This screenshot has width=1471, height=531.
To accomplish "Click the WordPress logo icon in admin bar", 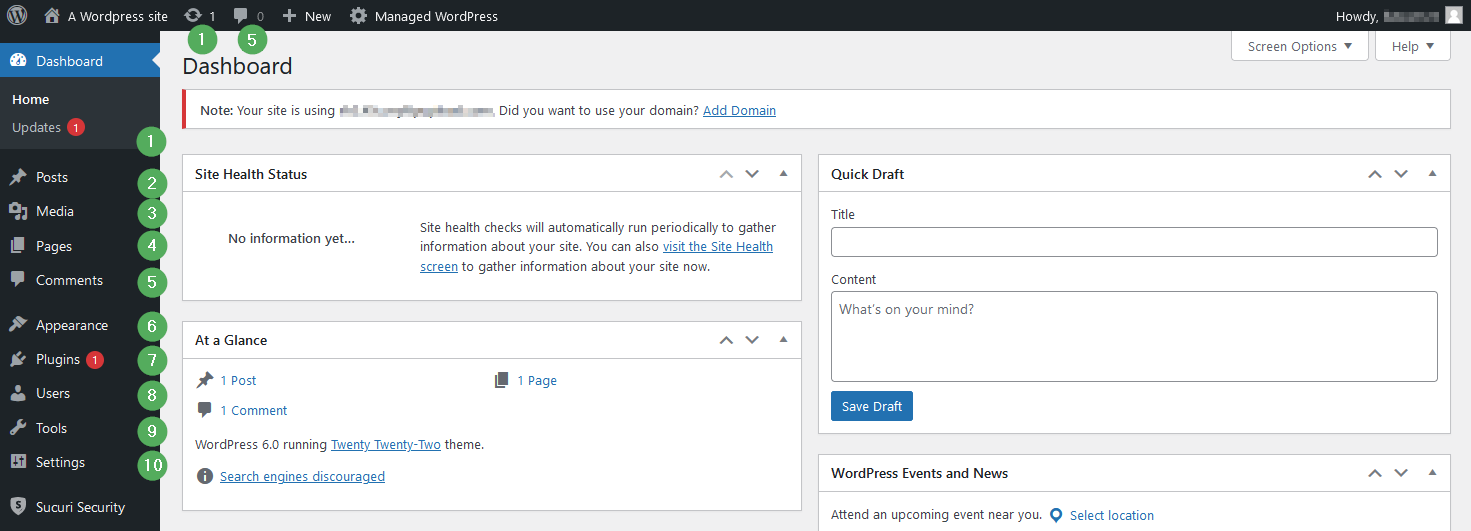I will (17, 16).
